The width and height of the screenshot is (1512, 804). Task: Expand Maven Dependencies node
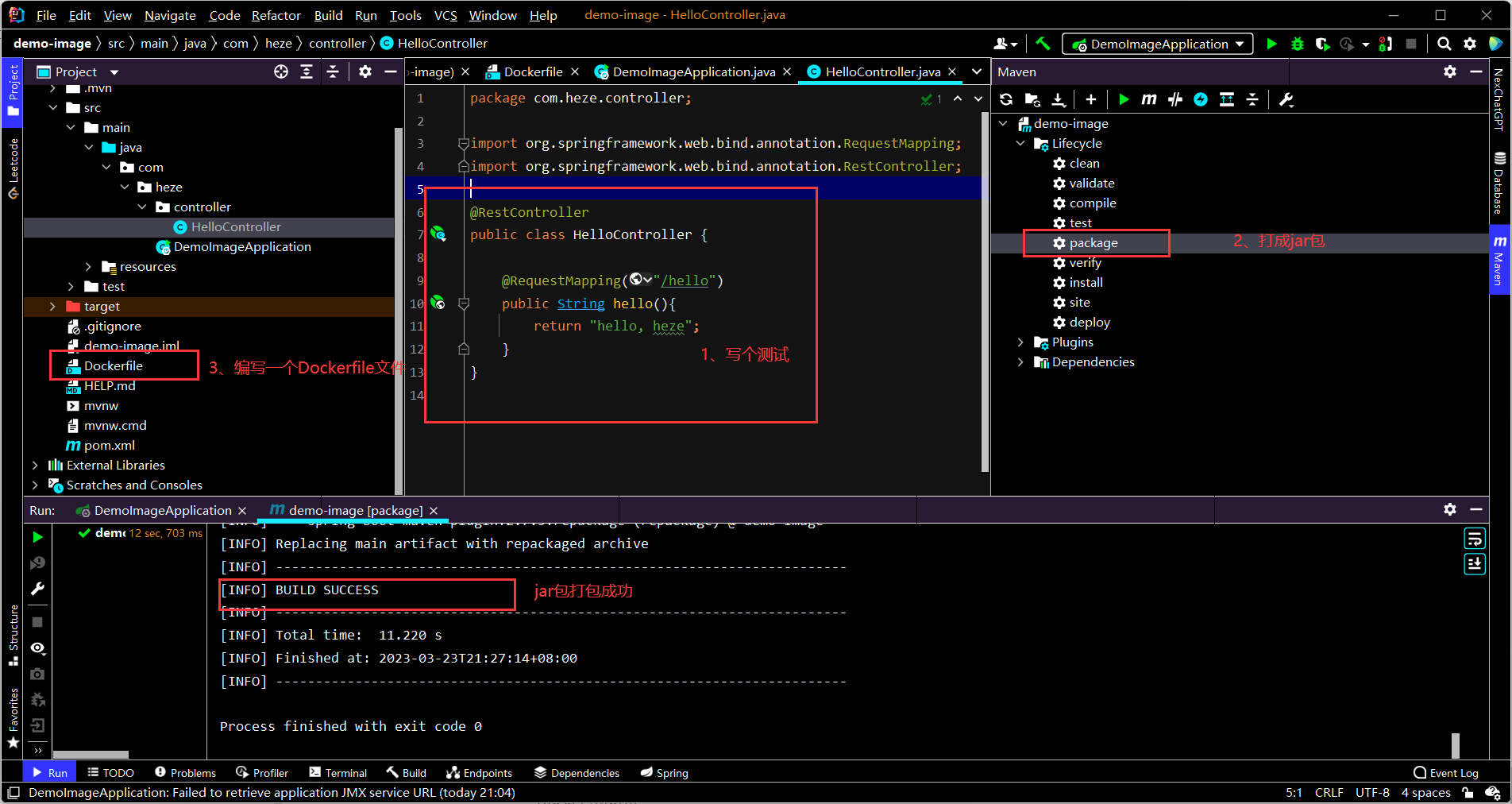[1021, 361]
